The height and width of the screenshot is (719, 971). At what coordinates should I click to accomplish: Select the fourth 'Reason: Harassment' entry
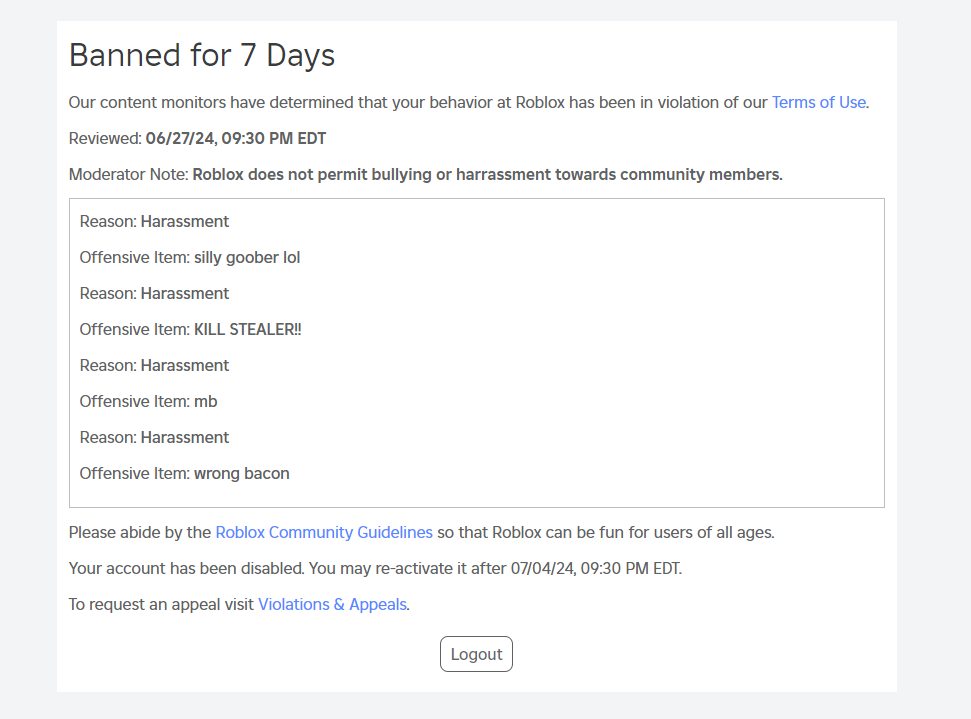pyautogui.click(x=154, y=437)
